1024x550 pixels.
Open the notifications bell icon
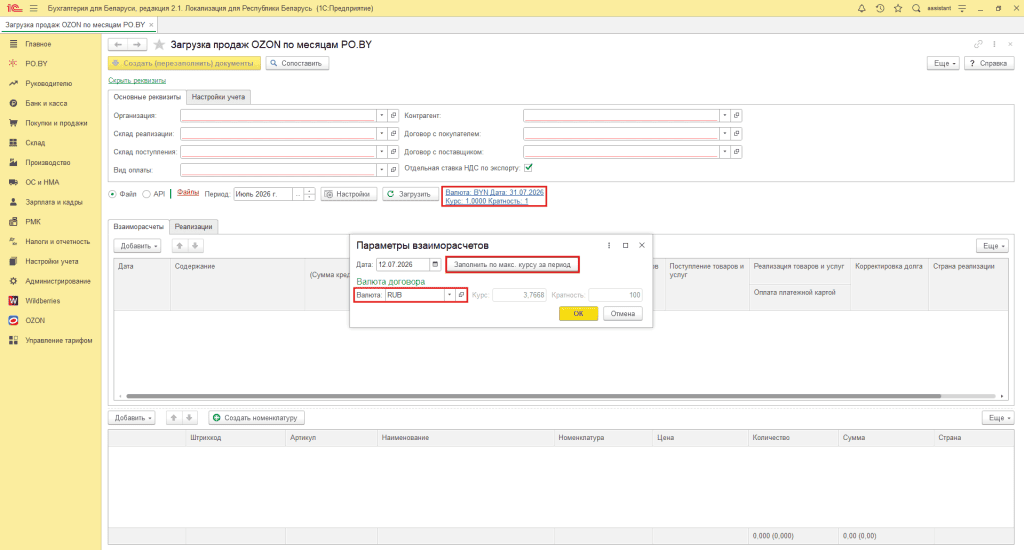pyautogui.click(x=861, y=8)
